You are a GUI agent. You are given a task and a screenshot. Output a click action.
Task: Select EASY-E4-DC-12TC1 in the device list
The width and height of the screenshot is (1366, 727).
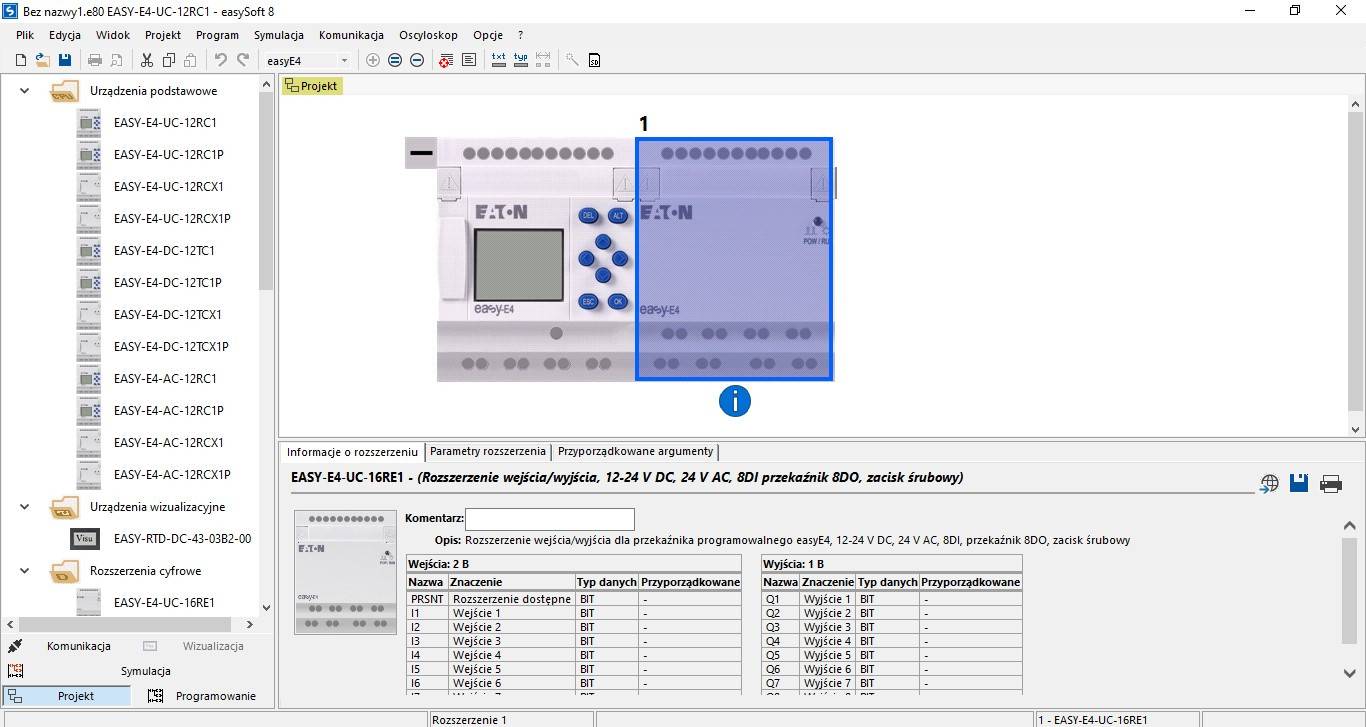click(164, 251)
